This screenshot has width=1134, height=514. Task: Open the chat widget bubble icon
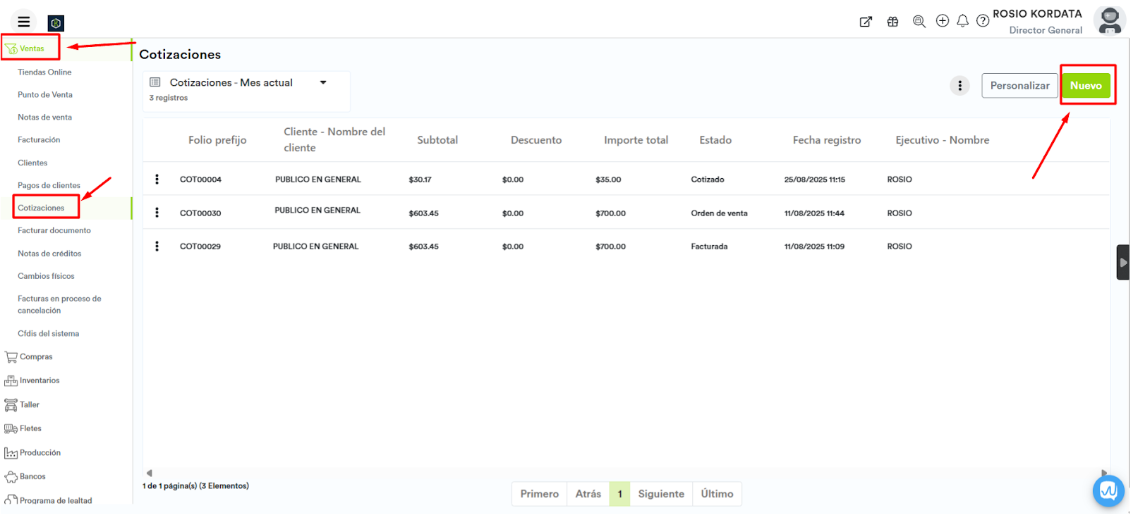[1108, 490]
